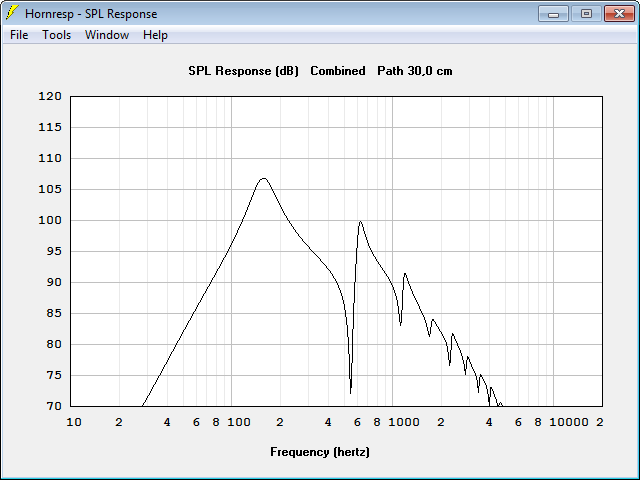Click the 'Frequency (hertz)' axis label
Screen dimensions: 640x480
point(320,452)
